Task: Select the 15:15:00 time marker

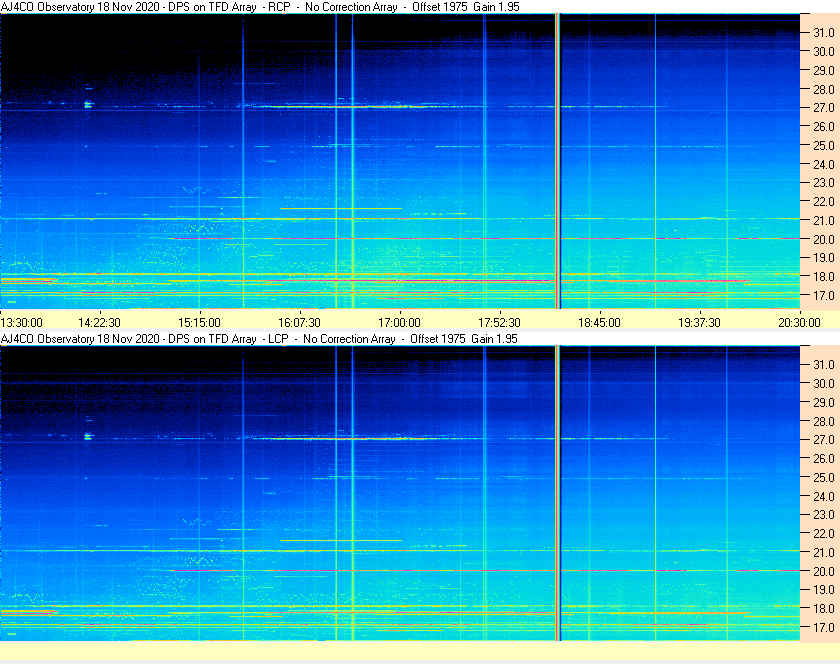Action: tap(199, 322)
